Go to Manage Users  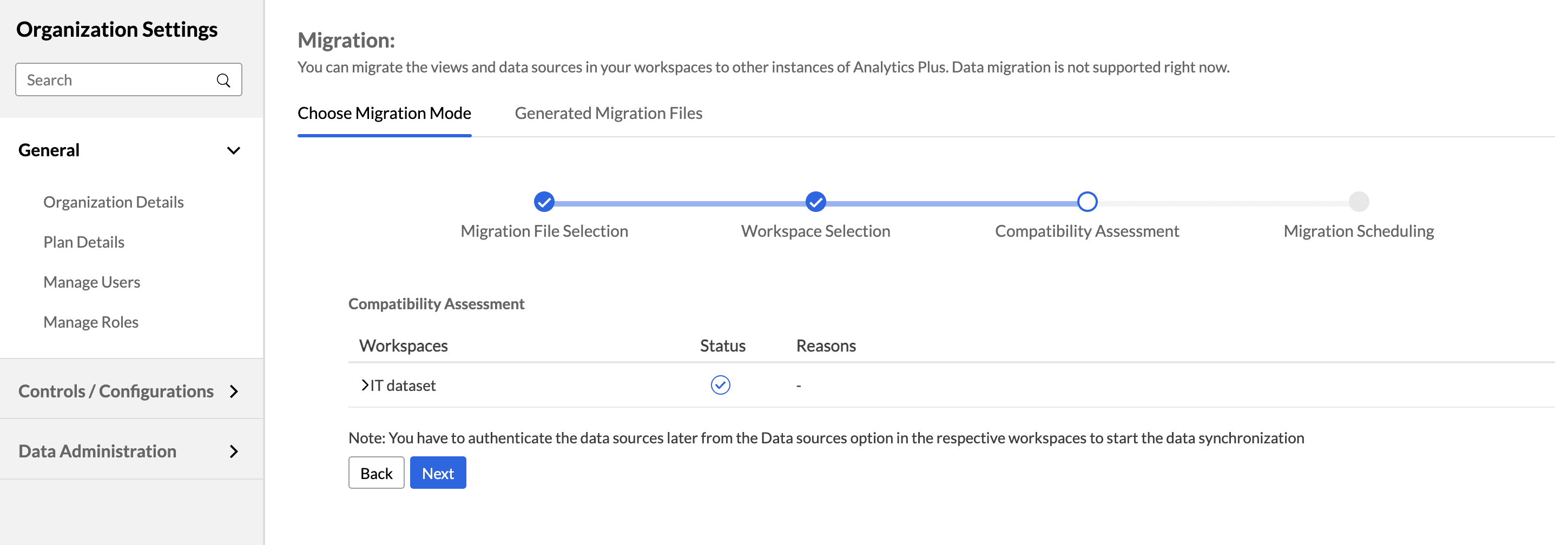pos(91,282)
